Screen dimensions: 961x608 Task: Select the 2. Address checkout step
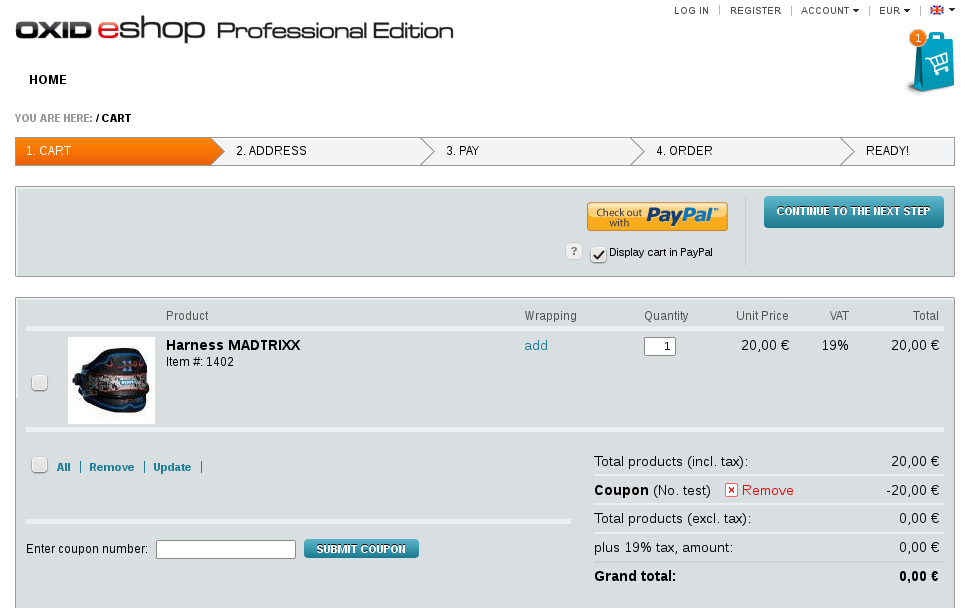[x=271, y=151]
